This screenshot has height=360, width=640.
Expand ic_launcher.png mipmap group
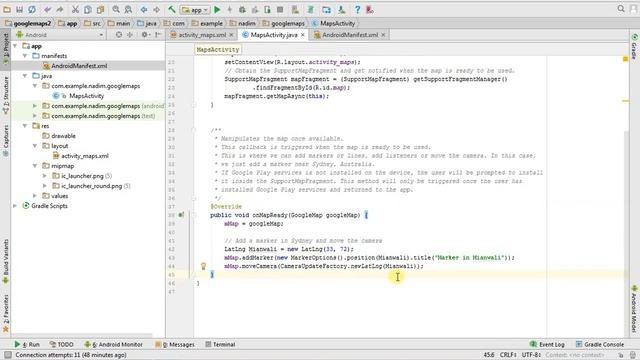44,176
